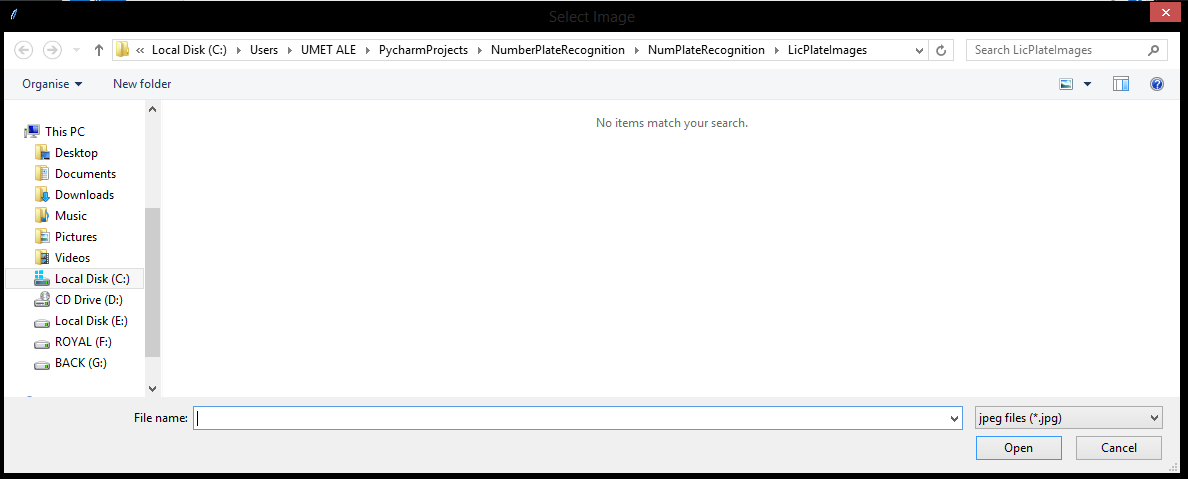This screenshot has height=479, width=1188.
Task: Click the Documents folder icon
Action: click(42, 174)
